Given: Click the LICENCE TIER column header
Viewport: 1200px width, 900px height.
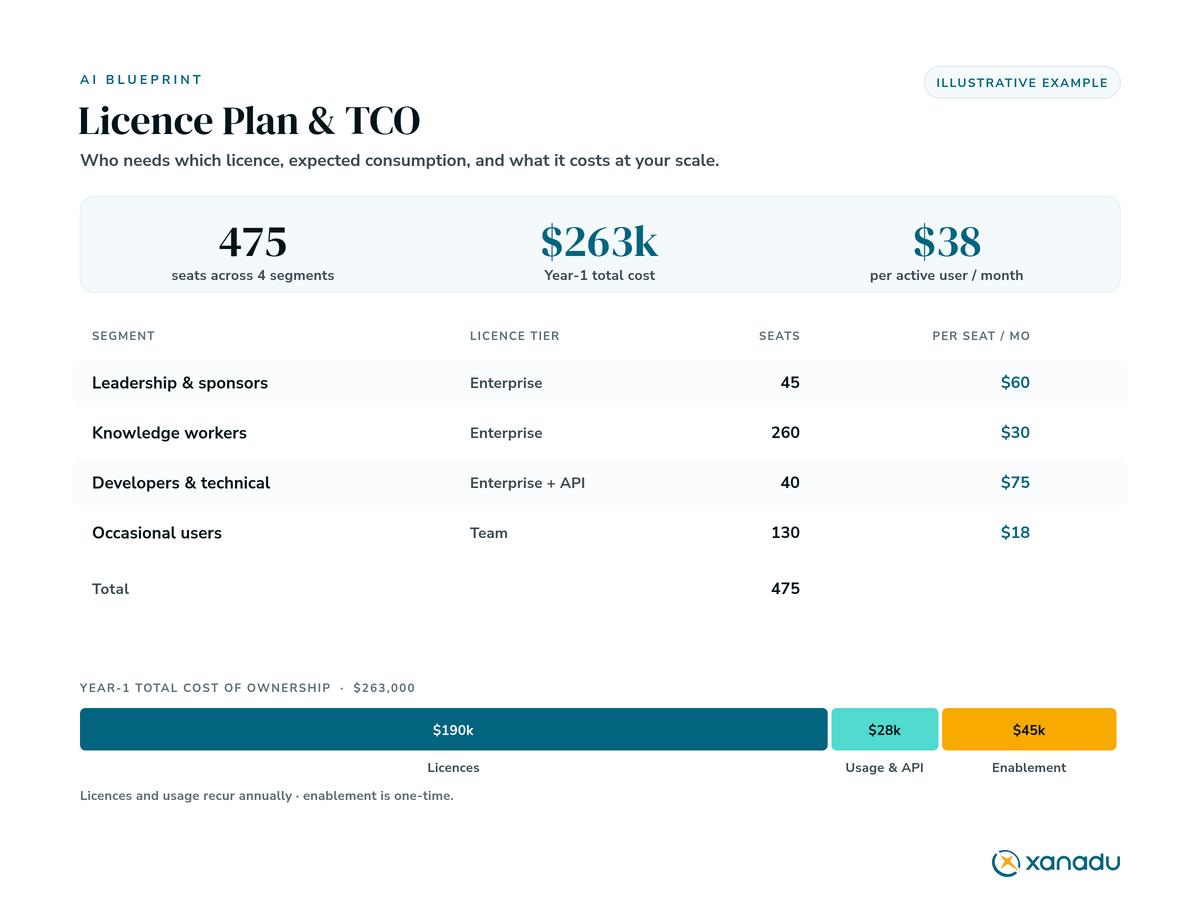Looking at the screenshot, I should (x=515, y=336).
